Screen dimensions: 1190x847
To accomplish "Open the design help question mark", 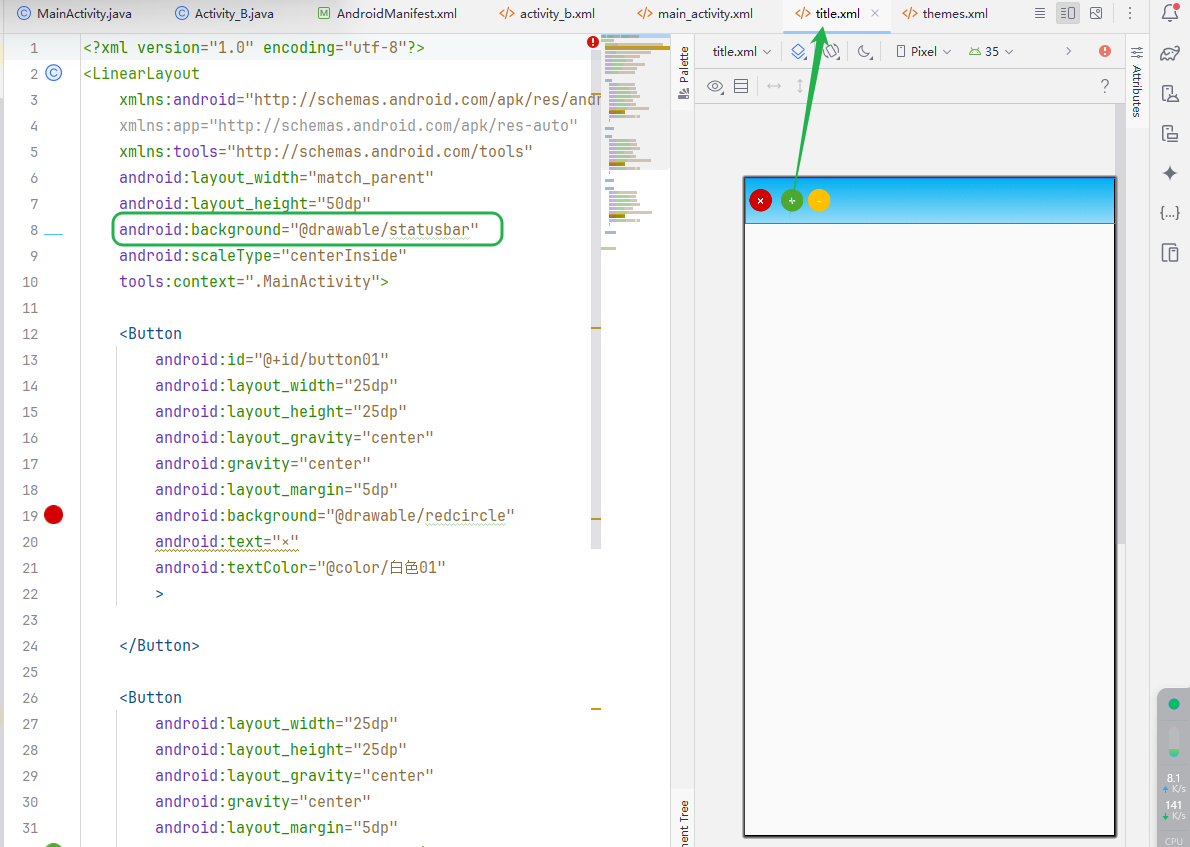I will coord(1105,86).
